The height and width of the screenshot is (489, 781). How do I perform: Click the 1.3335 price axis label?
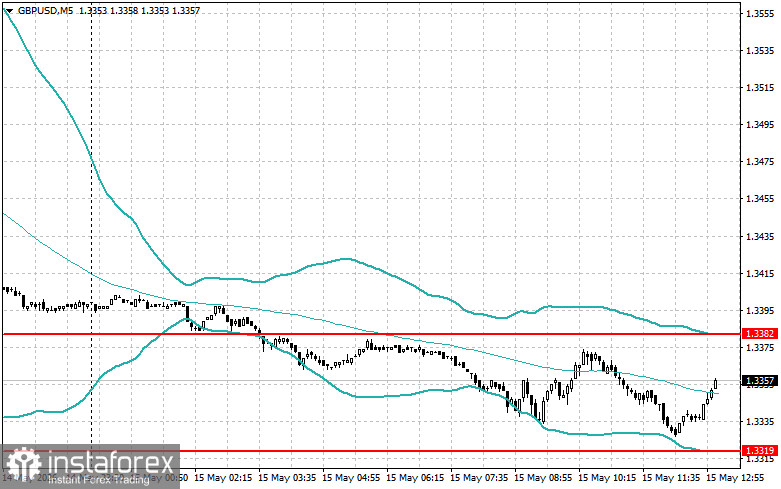coord(760,421)
